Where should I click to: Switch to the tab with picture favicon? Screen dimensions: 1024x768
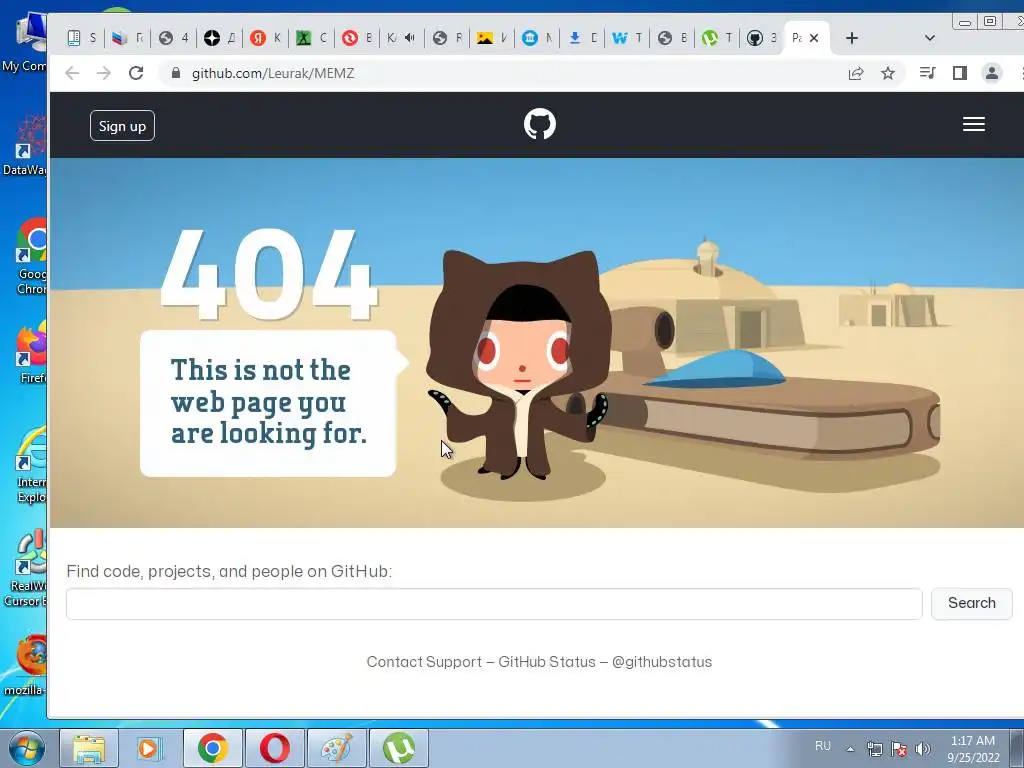click(491, 38)
